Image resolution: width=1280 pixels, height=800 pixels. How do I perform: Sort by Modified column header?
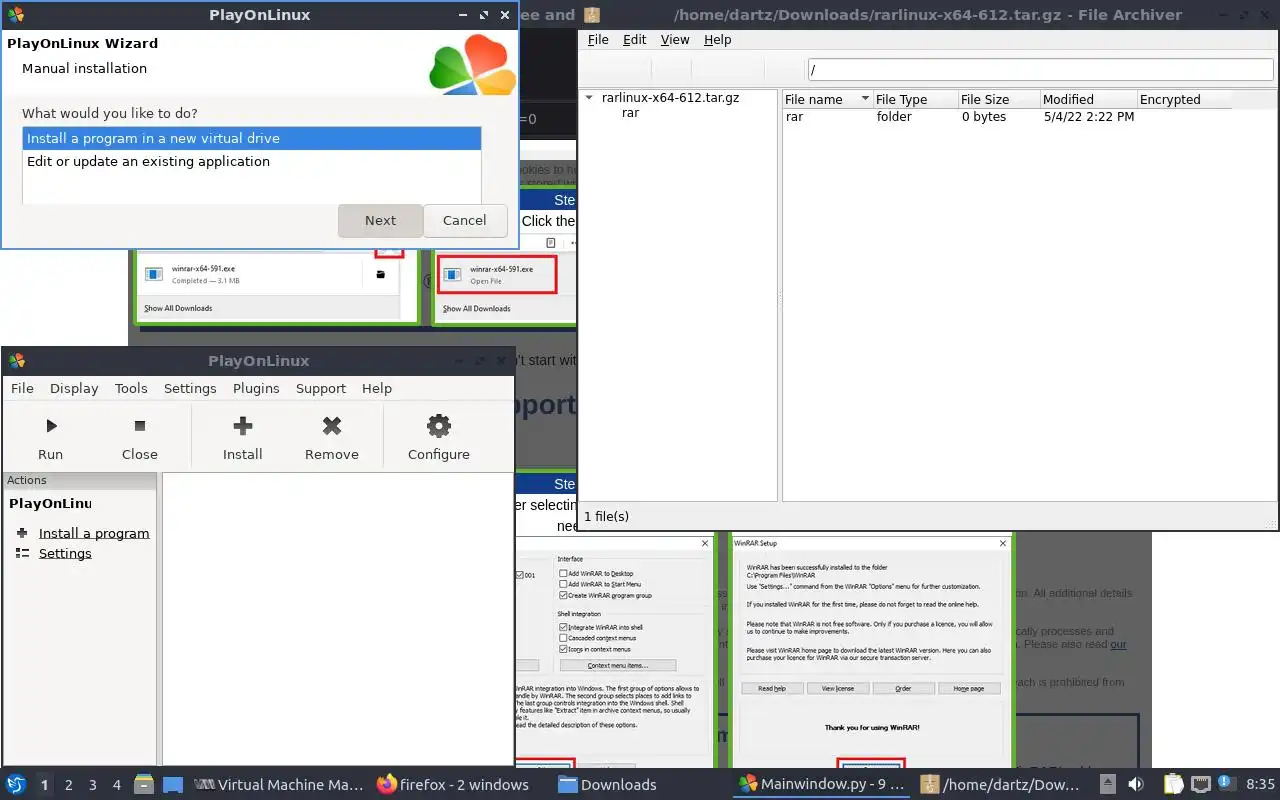(x=1088, y=99)
